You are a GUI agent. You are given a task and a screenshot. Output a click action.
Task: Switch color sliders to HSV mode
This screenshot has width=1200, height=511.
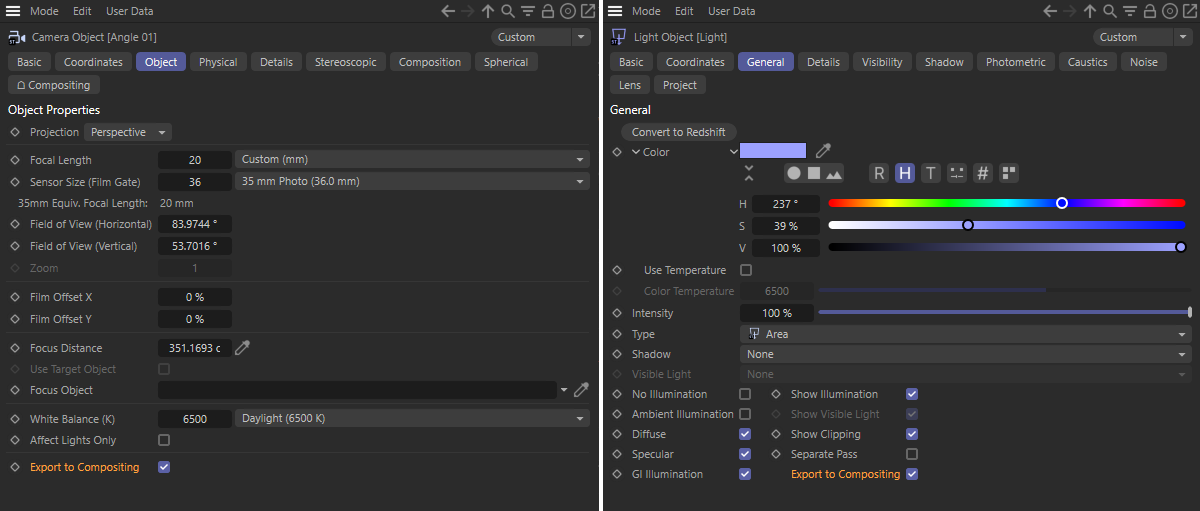pyautogui.click(x=905, y=173)
